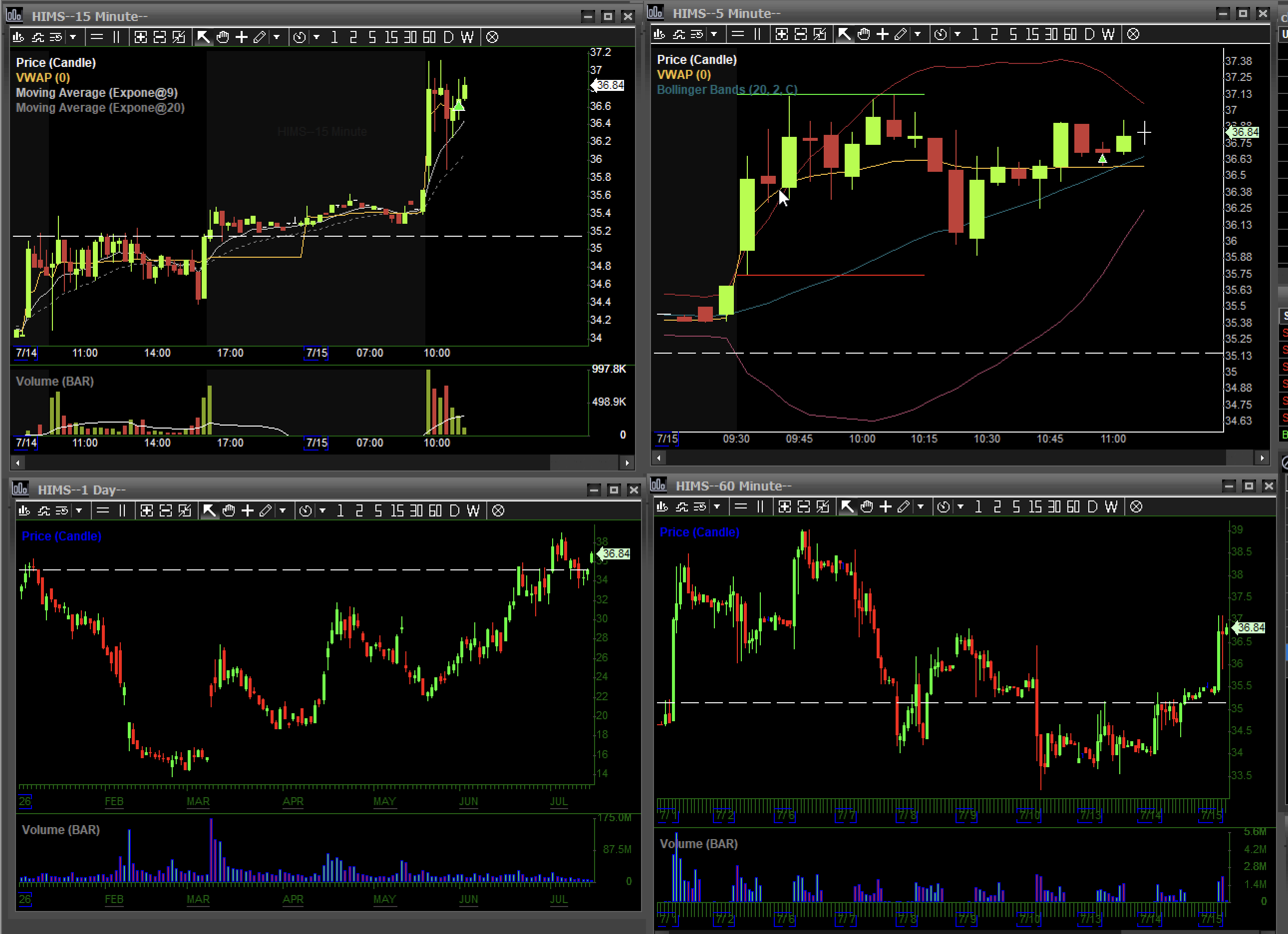This screenshot has width=1288, height=934.
Task: Zoom out on the 15 Minute chart
Action: tap(160, 37)
